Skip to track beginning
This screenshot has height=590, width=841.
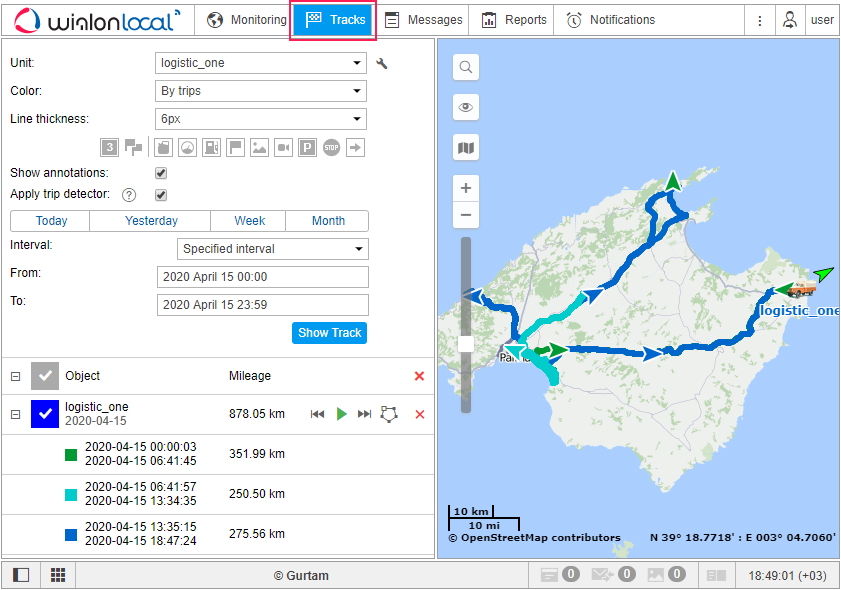coord(318,414)
